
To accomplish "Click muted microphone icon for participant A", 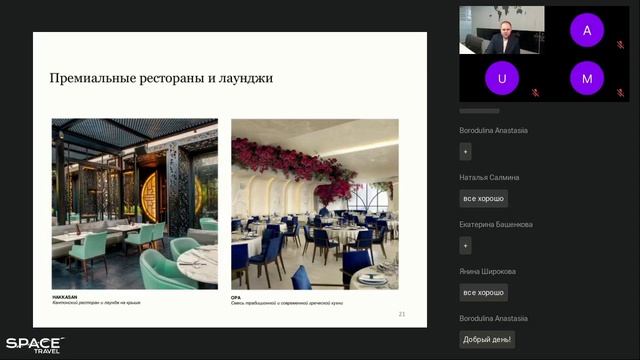I will coord(620,44).
